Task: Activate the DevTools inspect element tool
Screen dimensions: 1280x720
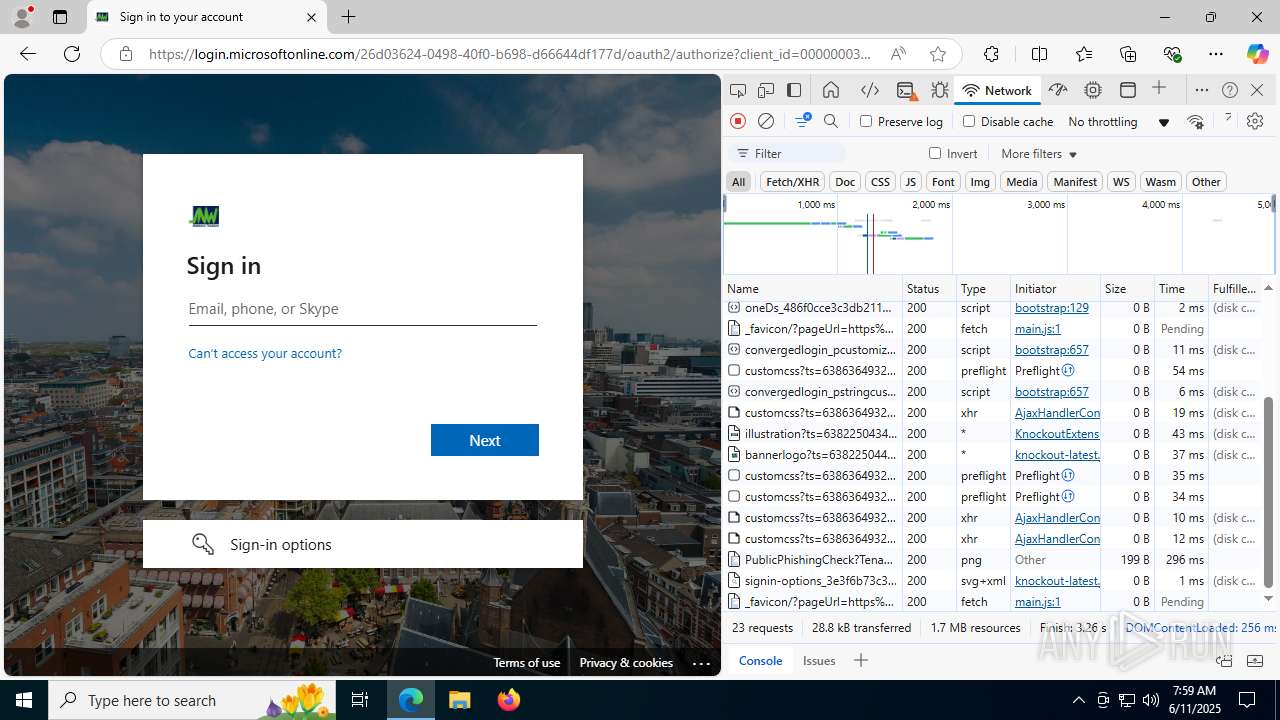Action: tap(738, 90)
